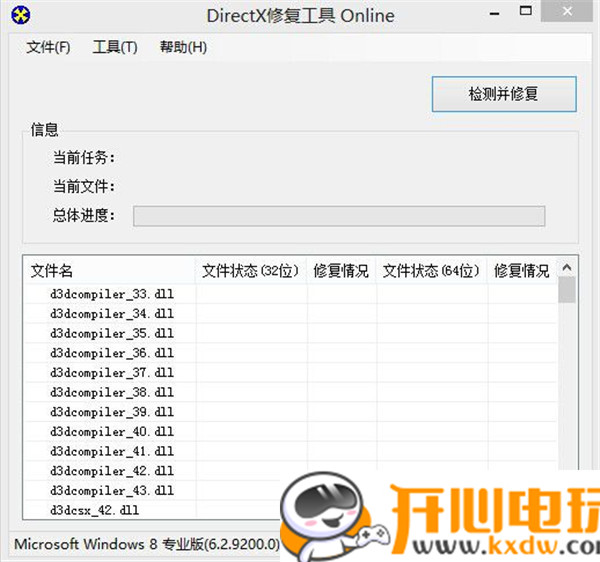Click the scroll up arrow of file list

click(x=567, y=268)
